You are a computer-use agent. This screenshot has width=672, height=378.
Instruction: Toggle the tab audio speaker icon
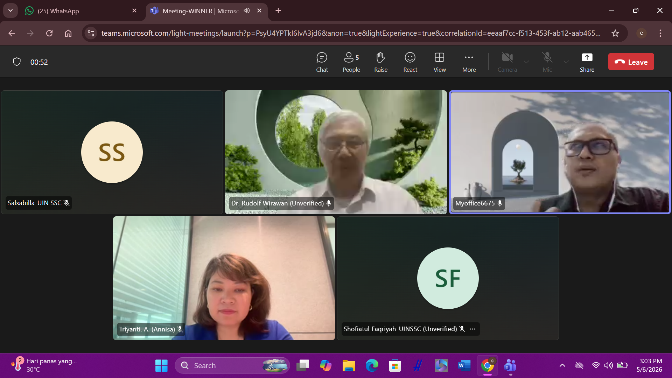click(x=247, y=11)
